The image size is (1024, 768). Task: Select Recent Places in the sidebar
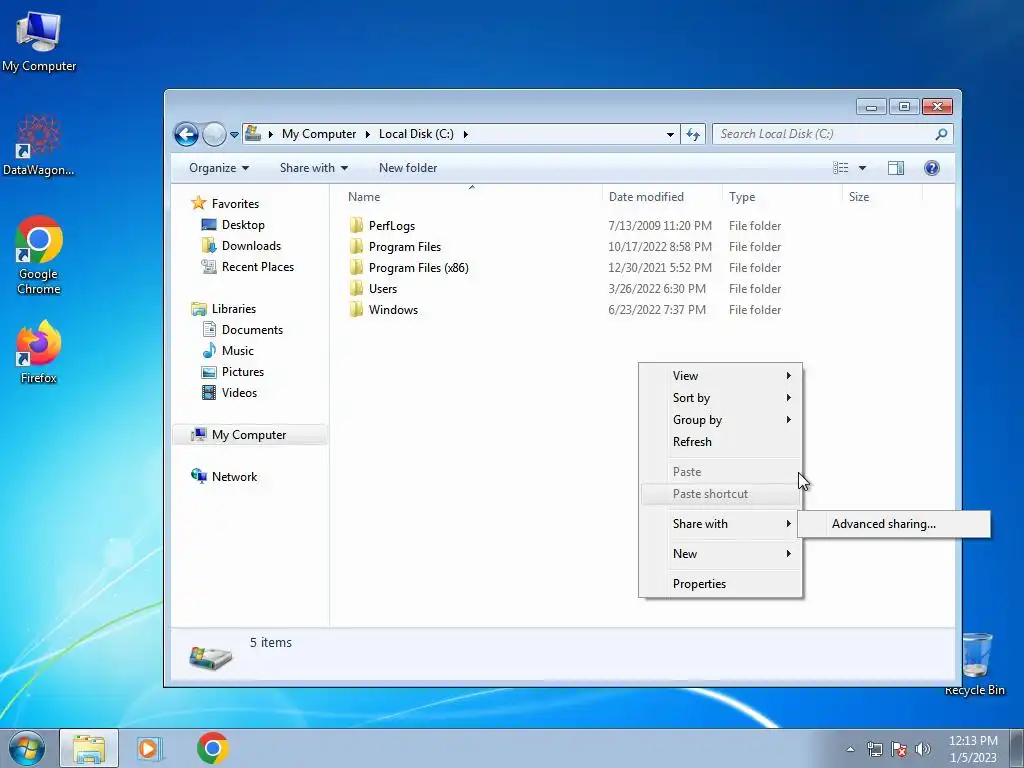(248, 266)
